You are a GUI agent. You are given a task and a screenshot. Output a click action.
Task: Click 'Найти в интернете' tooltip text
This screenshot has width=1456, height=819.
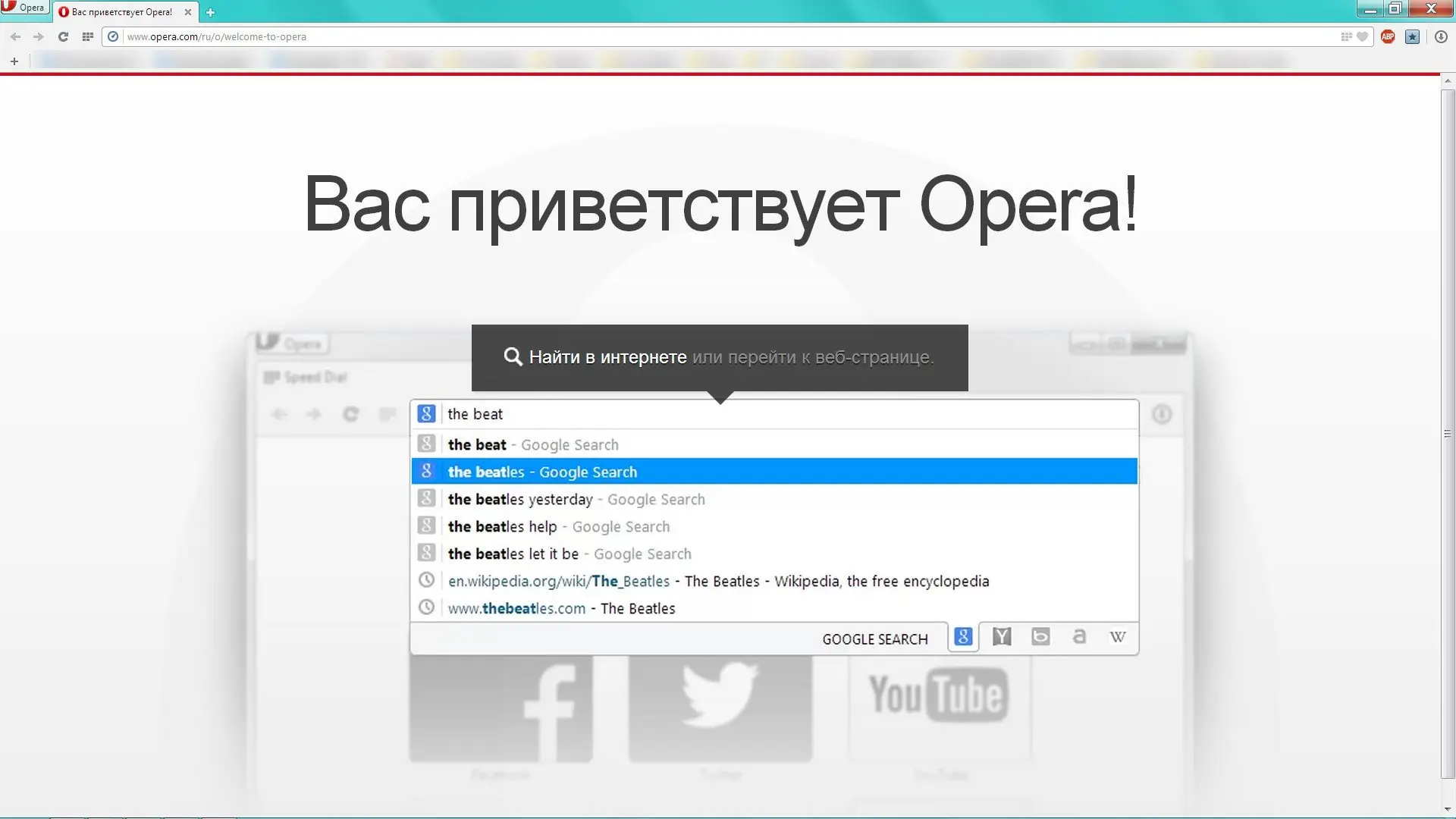pyautogui.click(x=607, y=357)
